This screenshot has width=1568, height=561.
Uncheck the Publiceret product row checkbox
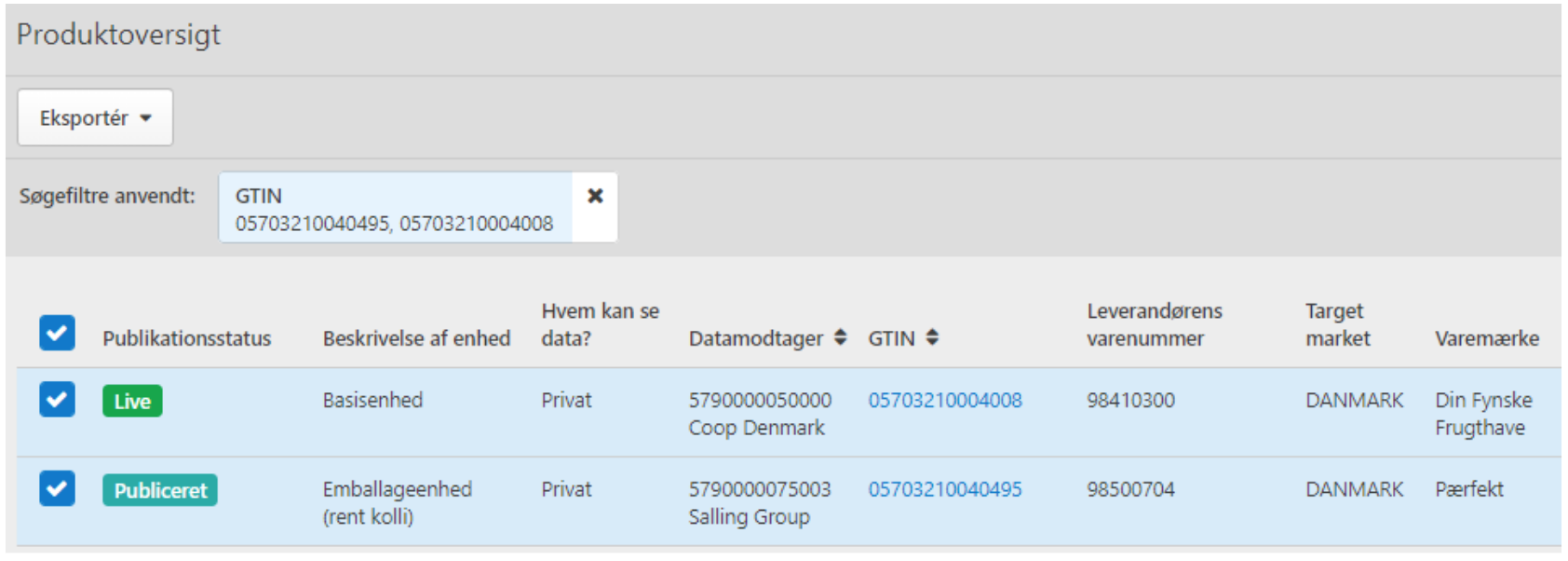[x=57, y=488]
